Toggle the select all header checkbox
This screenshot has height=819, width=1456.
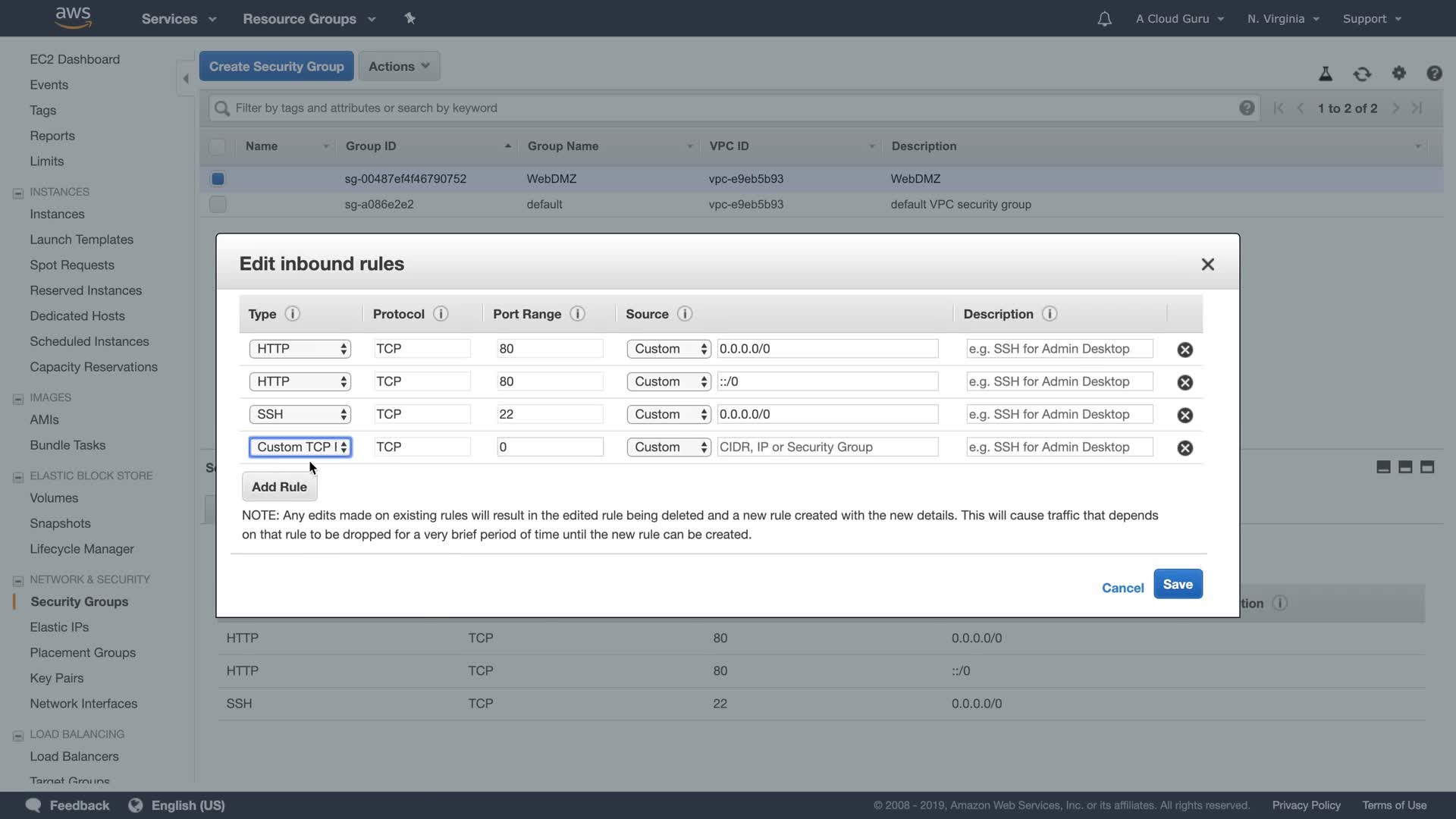tap(218, 146)
